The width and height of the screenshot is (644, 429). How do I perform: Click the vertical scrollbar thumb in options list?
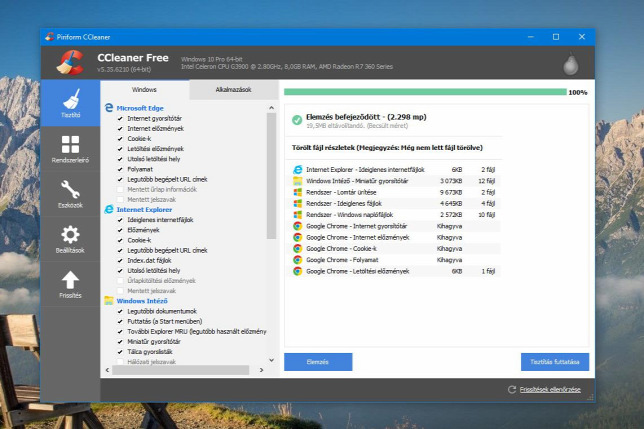[x=271, y=176]
